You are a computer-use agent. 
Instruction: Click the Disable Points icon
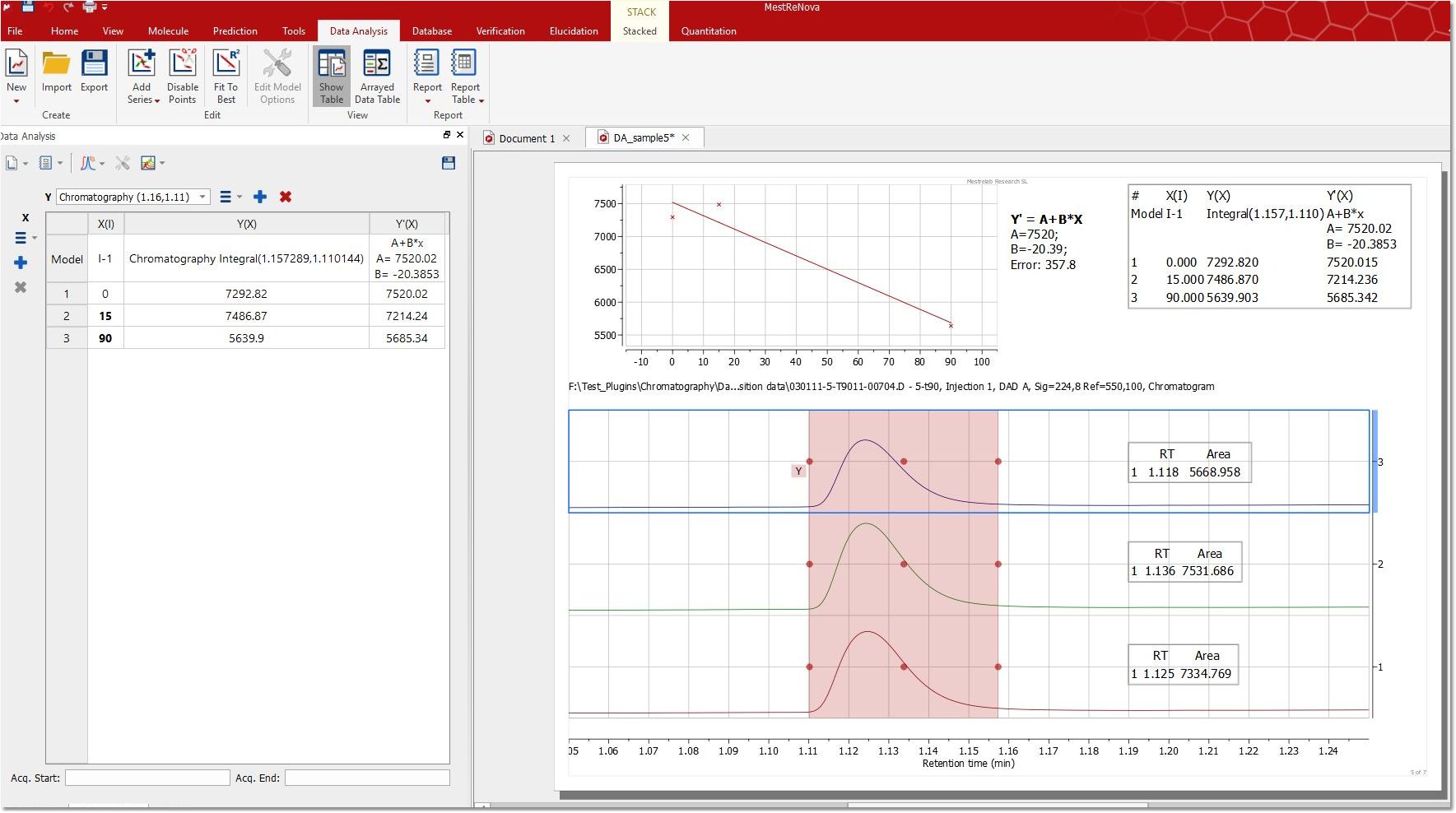[183, 63]
